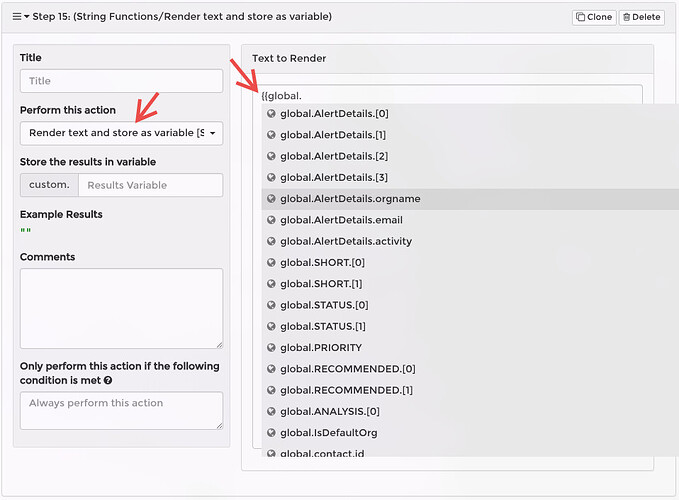
Task: Click globe icon beside global.RECOMMENDED.[0]
Action: [271, 369]
